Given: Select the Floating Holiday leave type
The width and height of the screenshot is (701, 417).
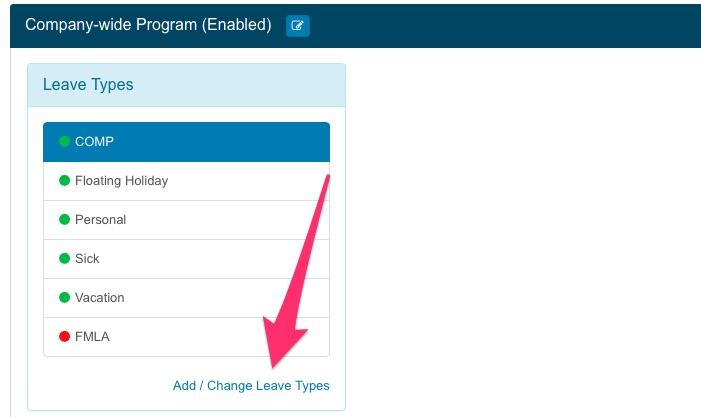Looking at the screenshot, I should click(x=121, y=181).
